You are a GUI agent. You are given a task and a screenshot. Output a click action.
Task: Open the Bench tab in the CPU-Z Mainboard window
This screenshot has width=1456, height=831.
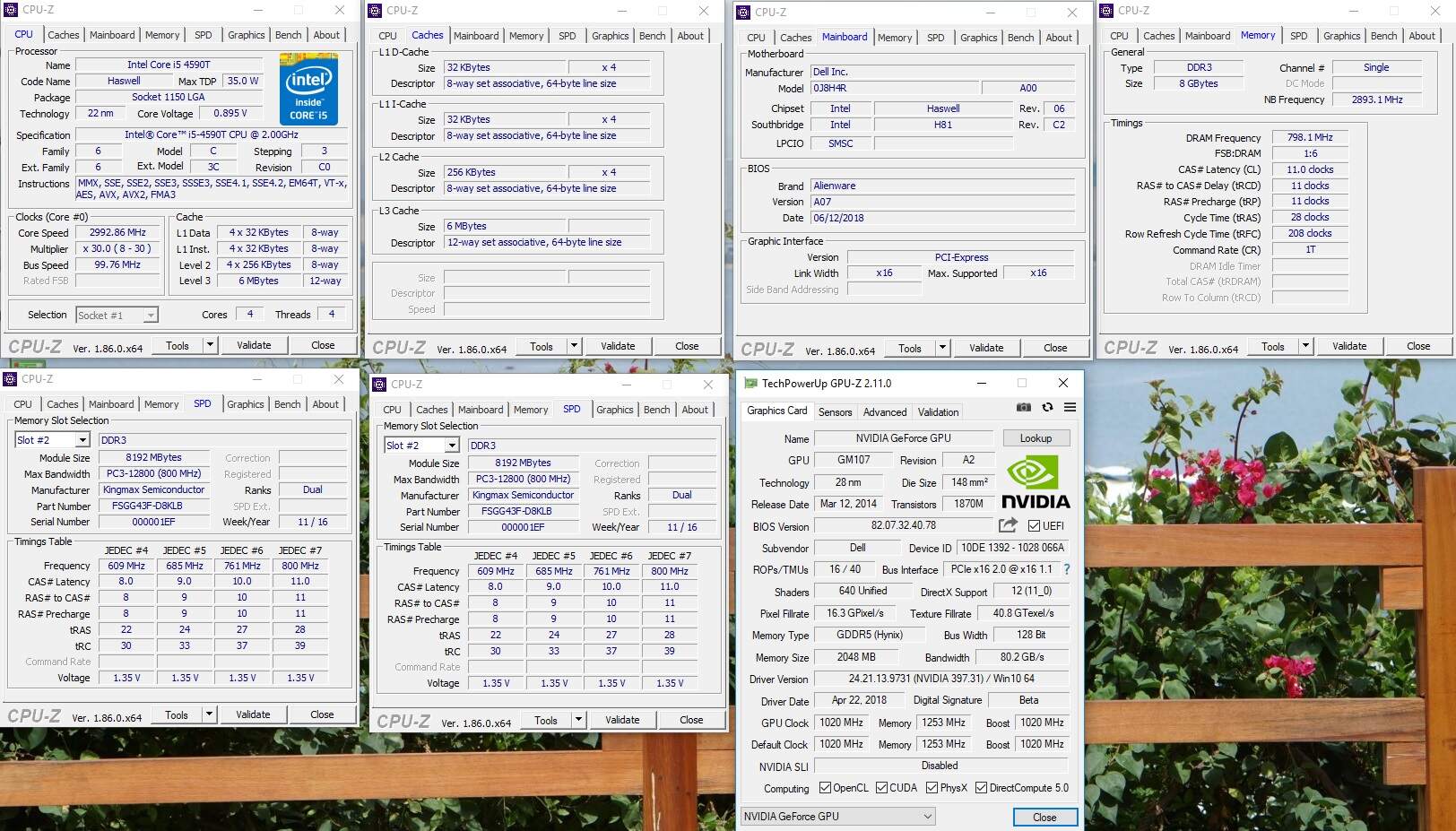[1020, 38]
